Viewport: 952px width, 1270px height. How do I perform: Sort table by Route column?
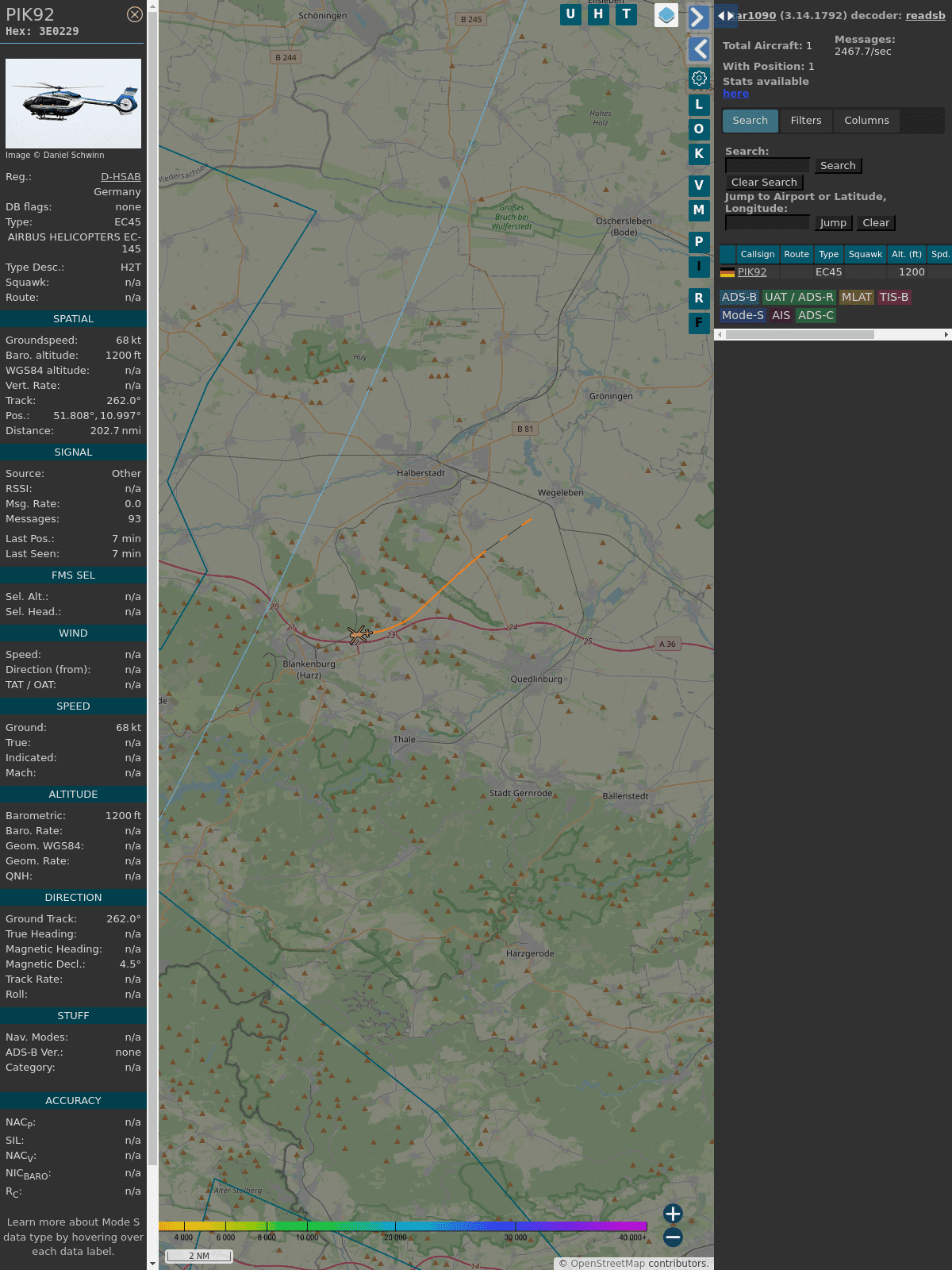coord(797,254)
